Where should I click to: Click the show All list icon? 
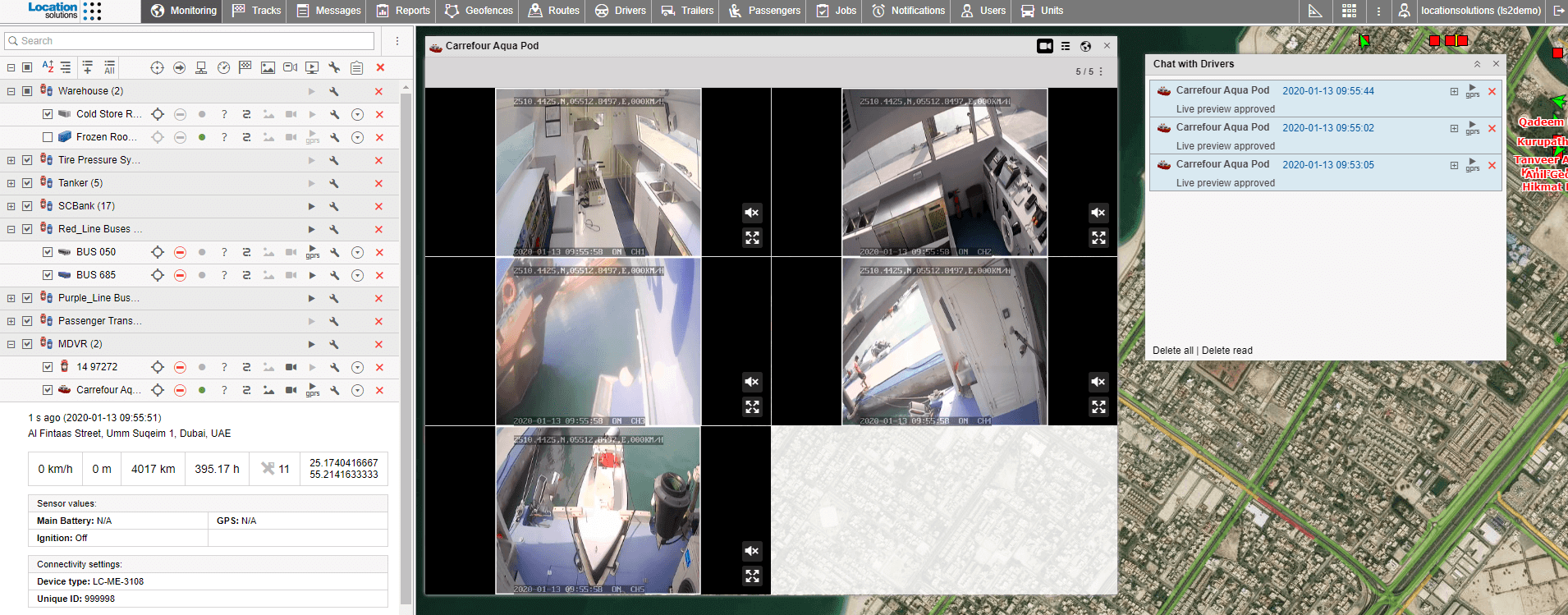(109, 67)
